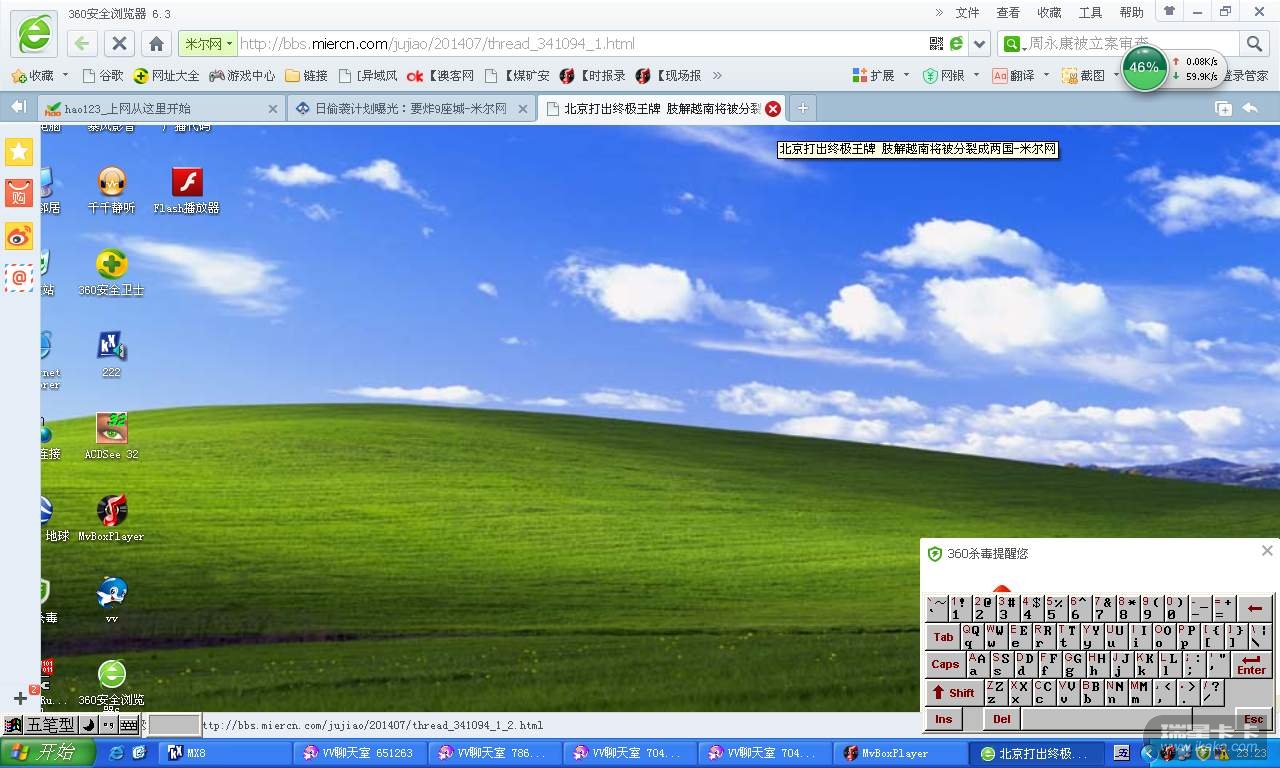This screenshot has height=768, width=1280.
Task: Close the hao123 tab
Action: 273,109
